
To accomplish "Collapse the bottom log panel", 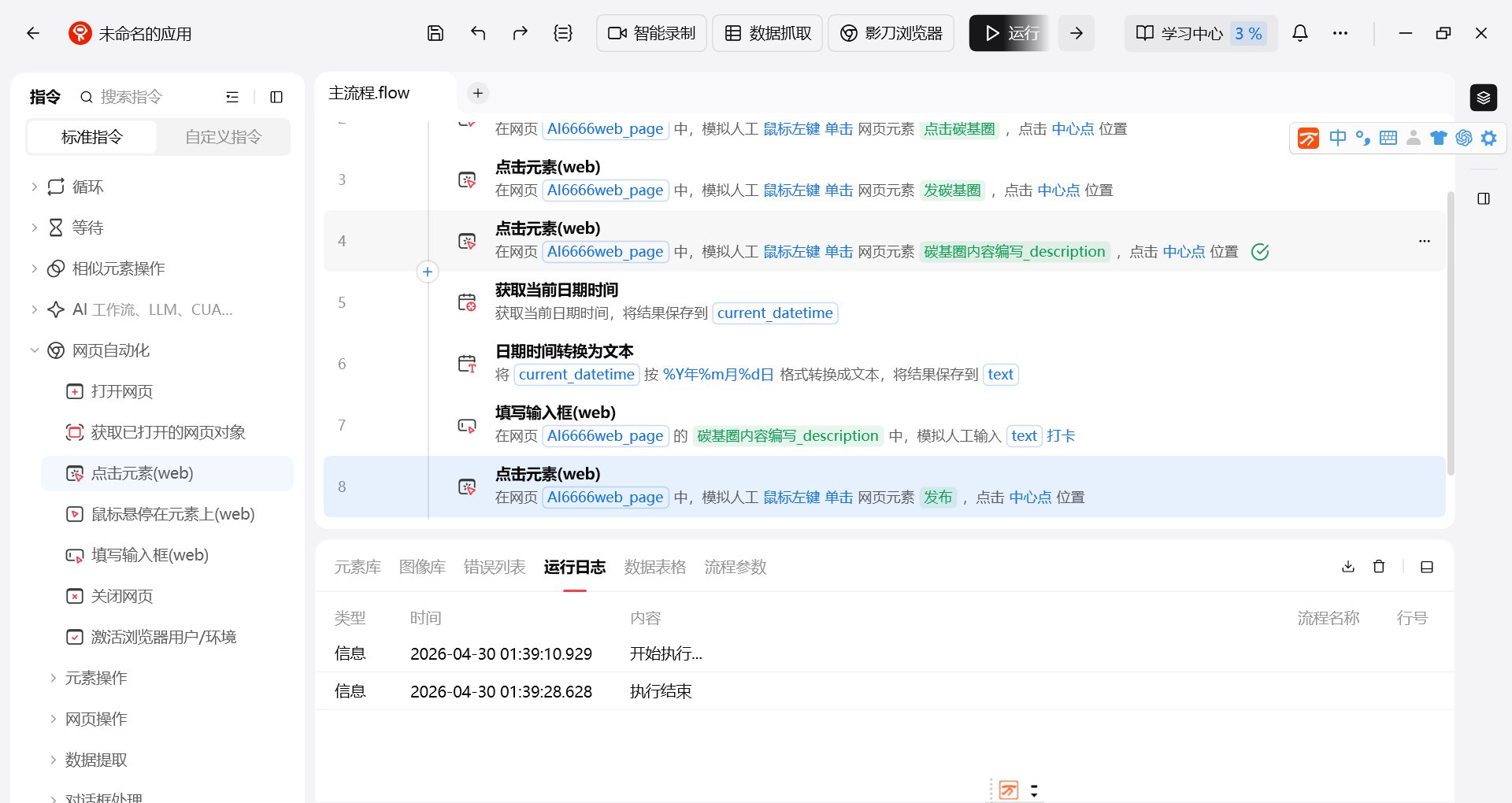I will 1427,567.
